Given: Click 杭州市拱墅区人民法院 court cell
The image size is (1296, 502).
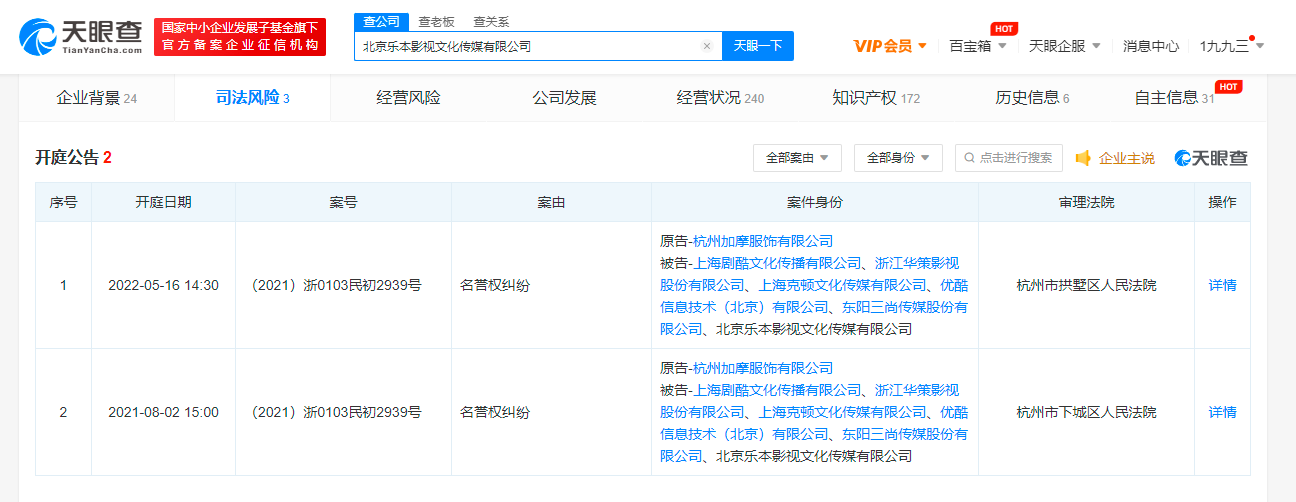Looking at the screenshot, I should tap(1086, 285).
